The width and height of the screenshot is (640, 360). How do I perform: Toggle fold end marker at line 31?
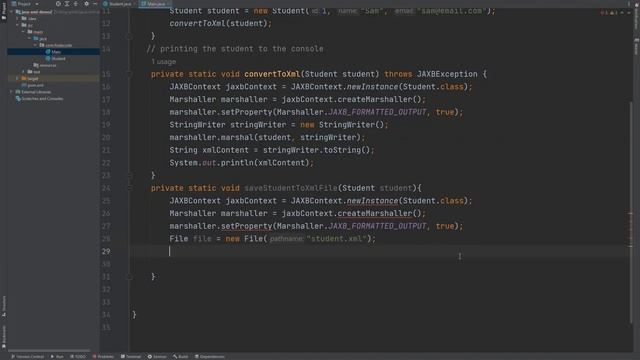(129, 277)
